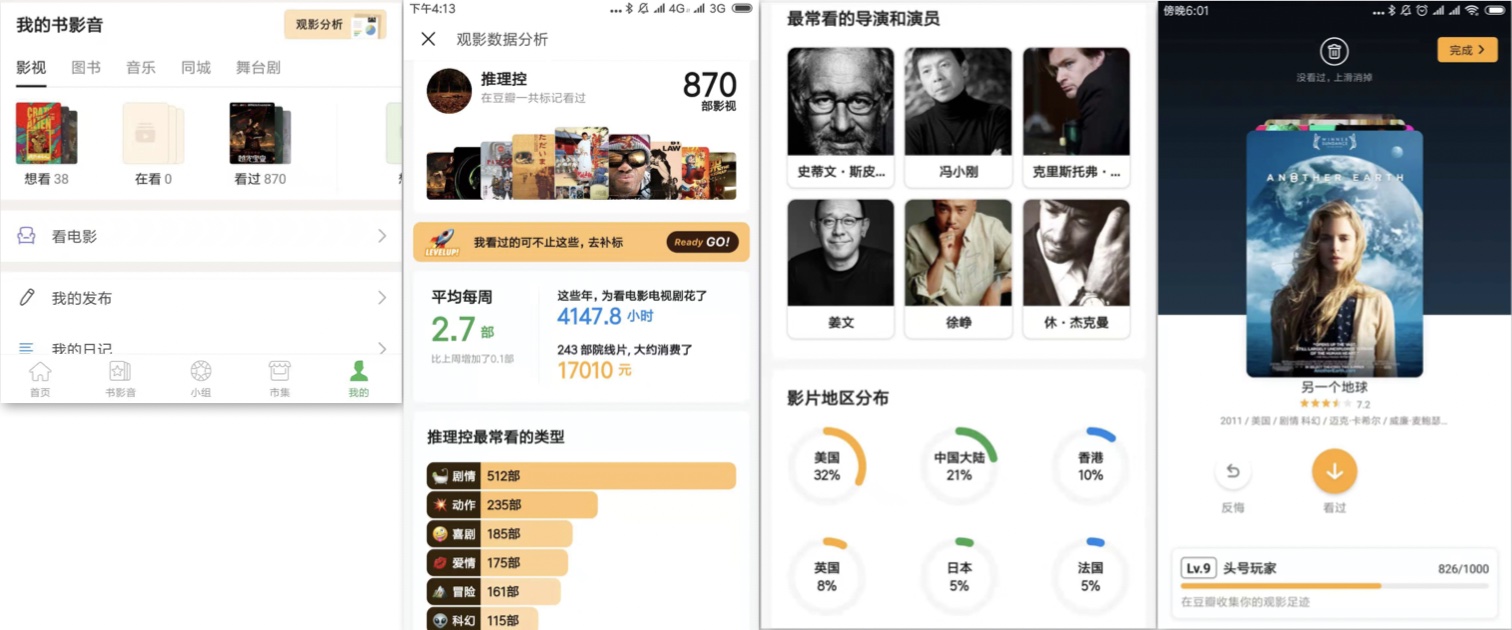Tap the 首页 home icon
Viewport: 1512px width, 630px height.
40,372
